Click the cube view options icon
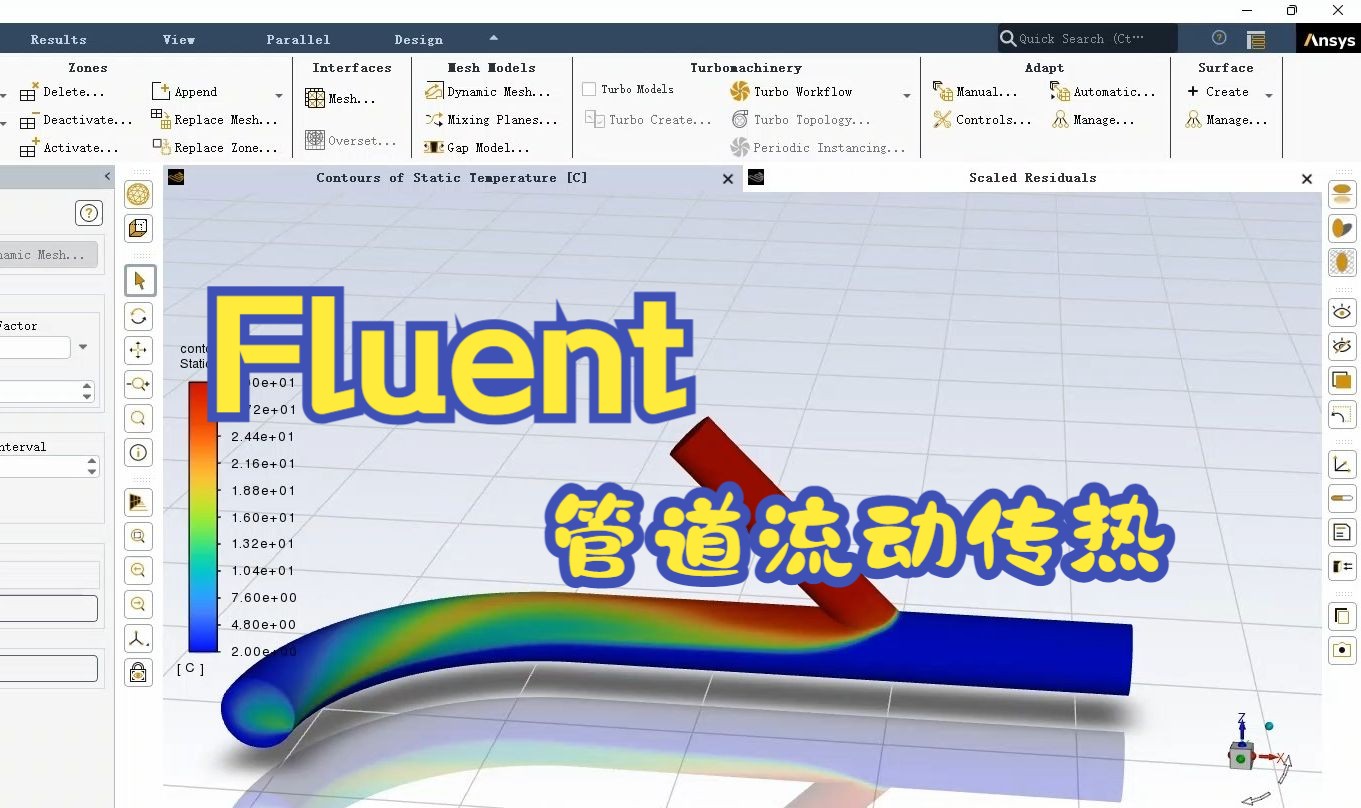Screen dimensions: 1361x808 pos(139,228)
